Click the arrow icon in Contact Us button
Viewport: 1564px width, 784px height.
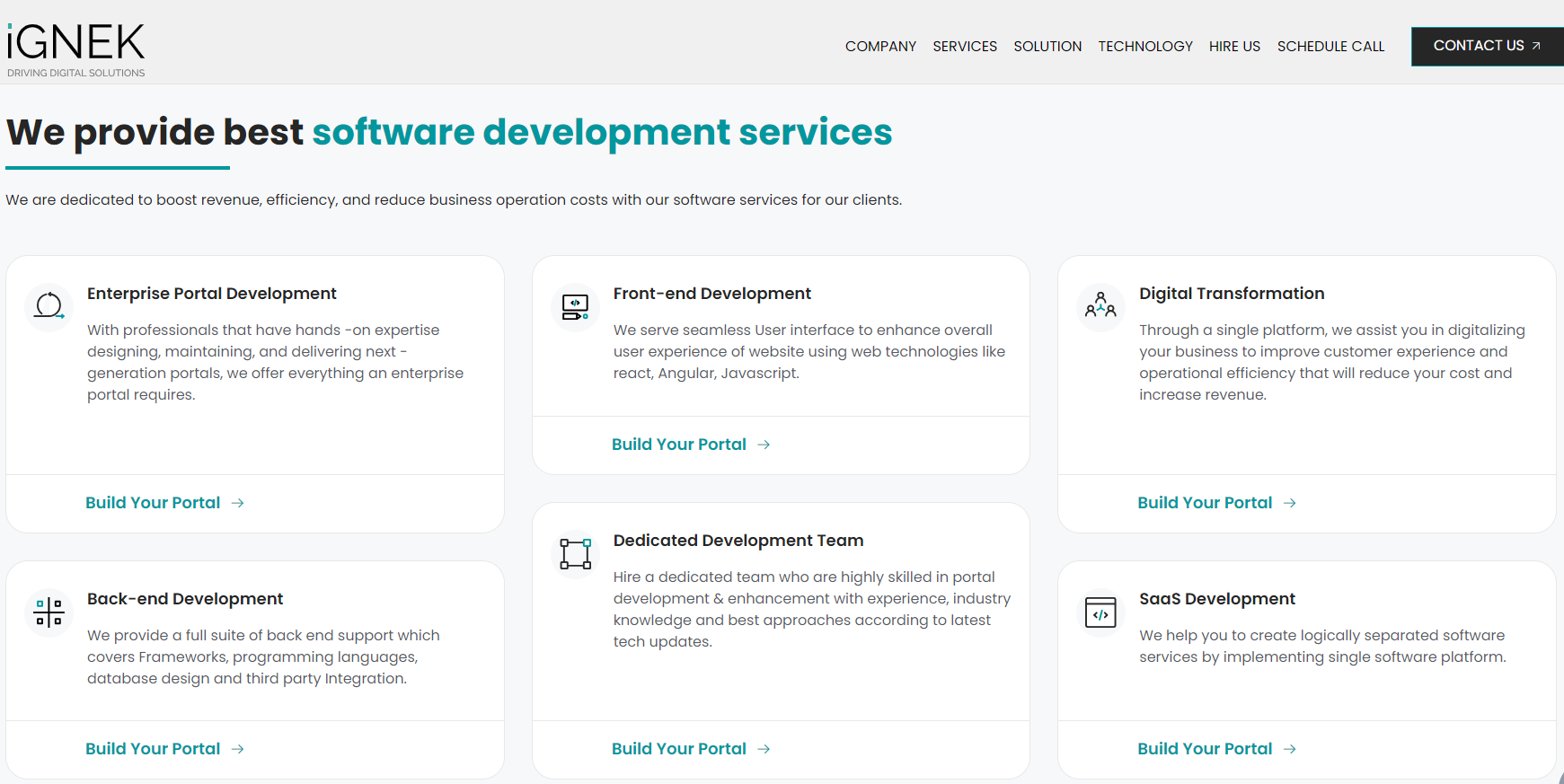(1536, 46)
